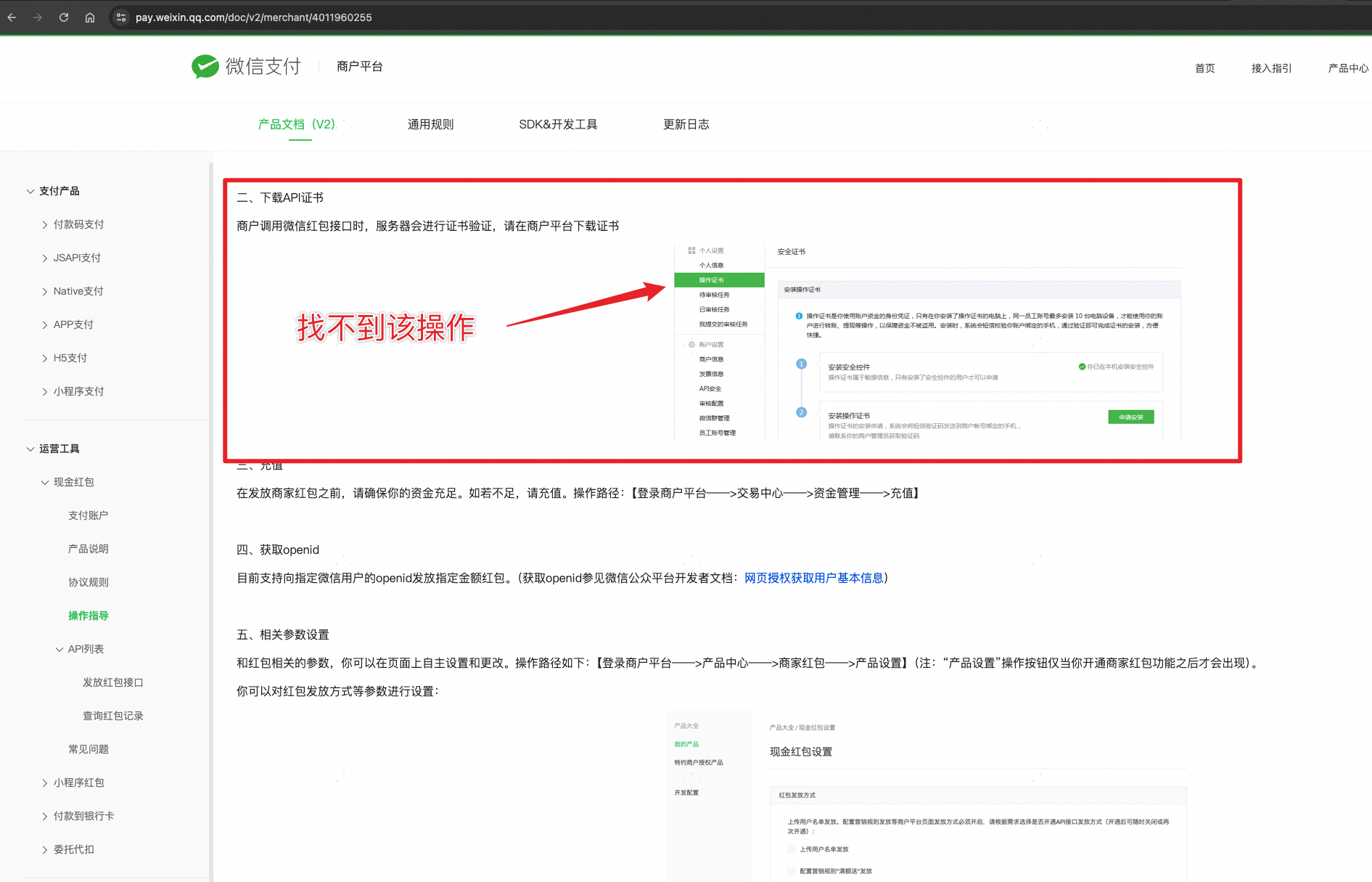Click the 五、相关参数设置 heading
The image size is (1372, 882).
pyautogui.click(x=283, y=634)
